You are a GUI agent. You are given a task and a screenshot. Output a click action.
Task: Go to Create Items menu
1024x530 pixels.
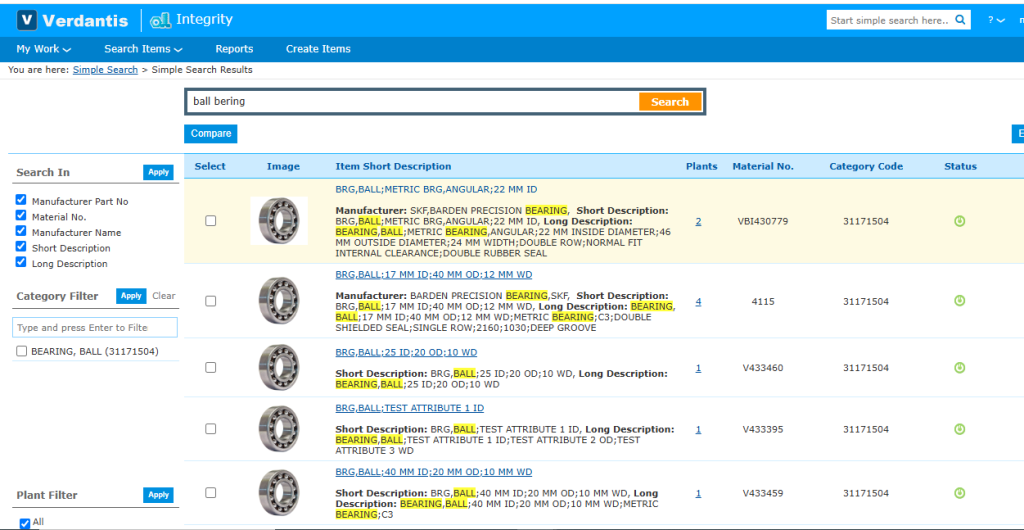[318, 49]
